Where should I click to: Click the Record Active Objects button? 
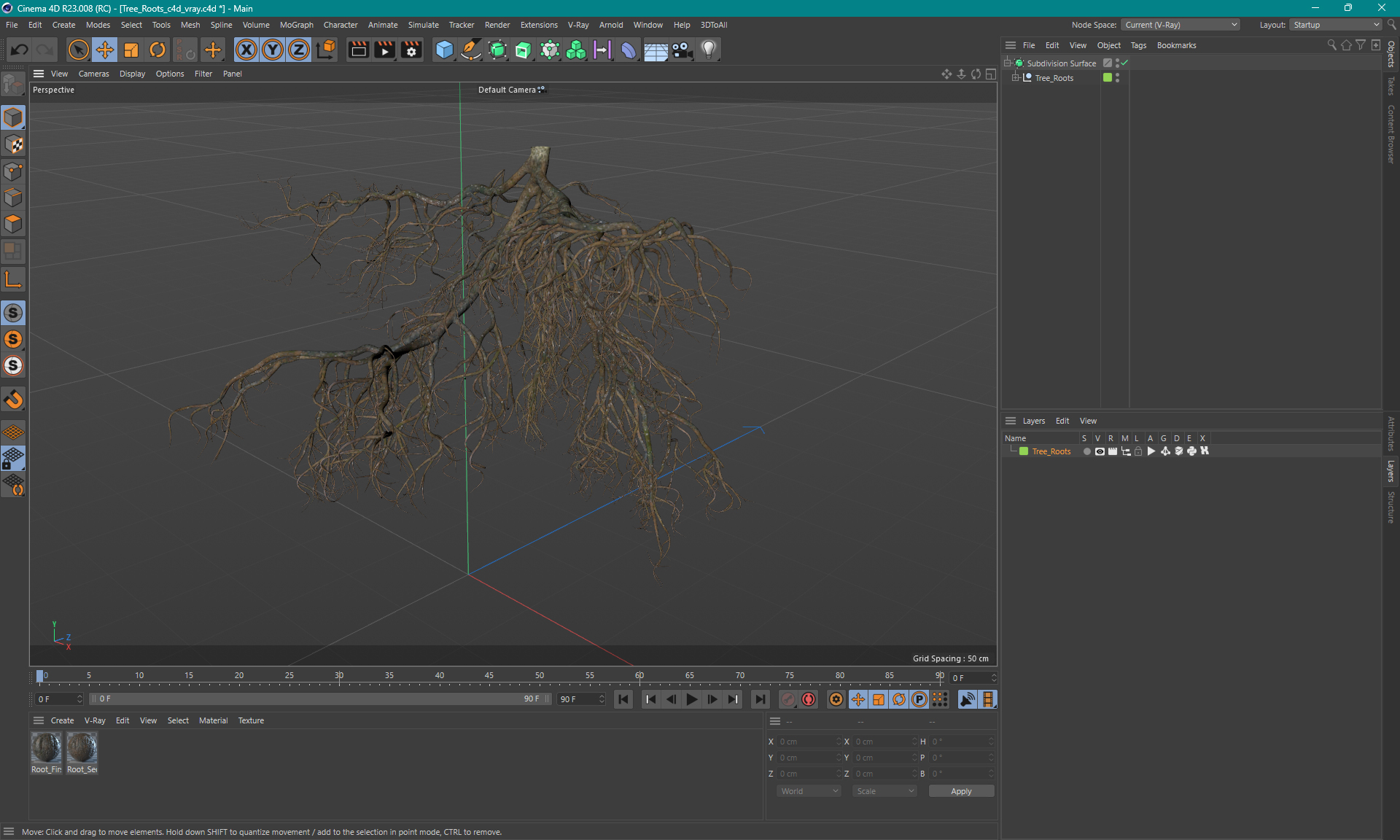click(x=788, y=699)
